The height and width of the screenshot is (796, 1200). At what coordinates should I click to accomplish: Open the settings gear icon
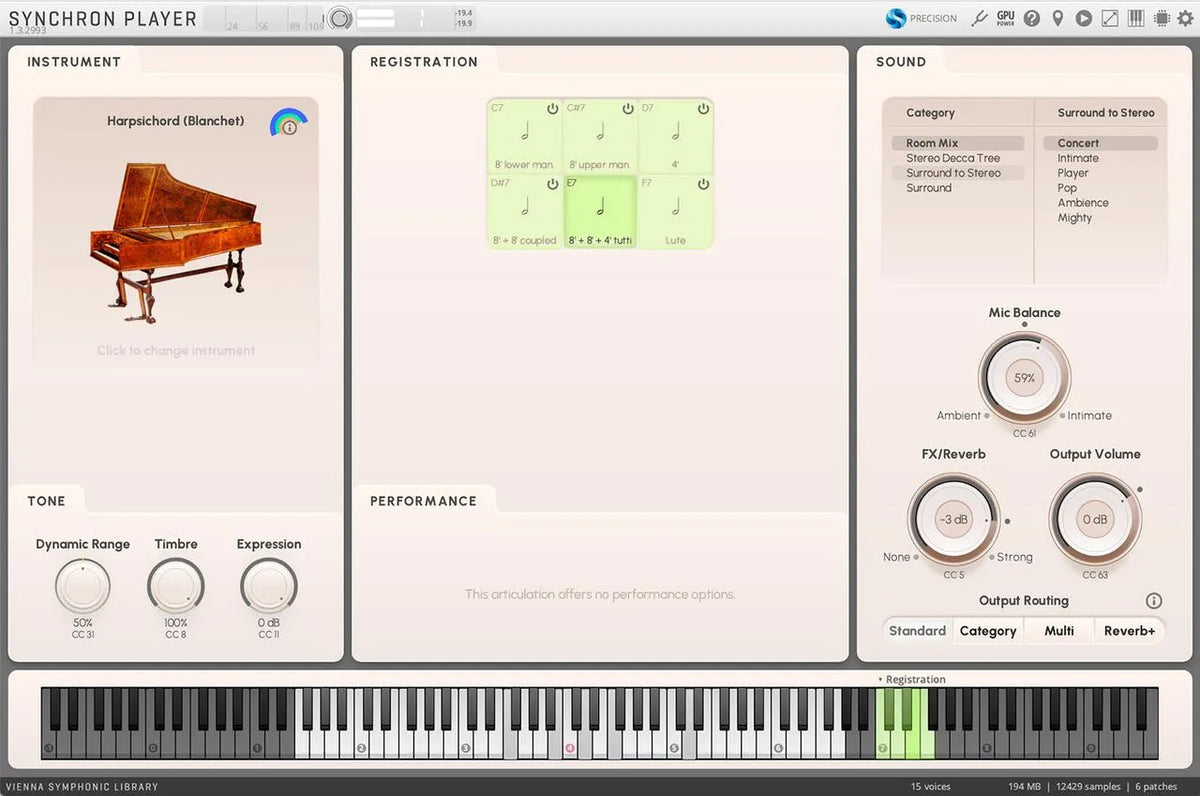(1185, 18)
